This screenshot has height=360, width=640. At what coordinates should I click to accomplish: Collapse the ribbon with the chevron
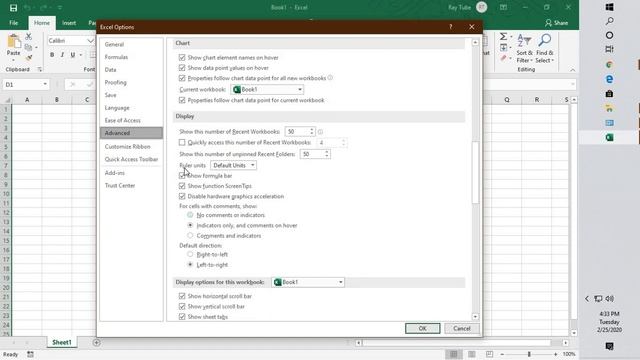tap(573, 70)
